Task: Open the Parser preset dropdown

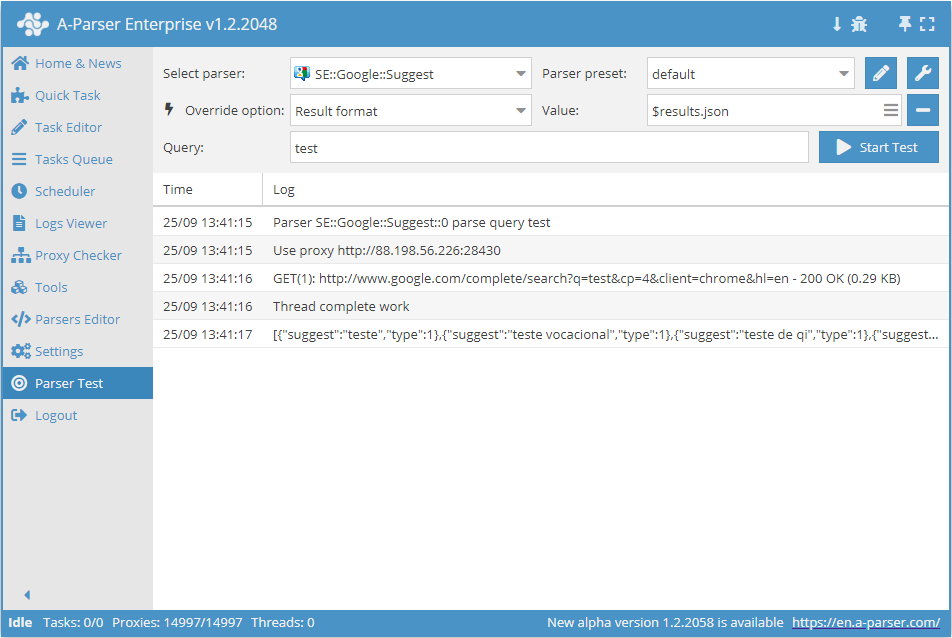Action: (844, 74)
